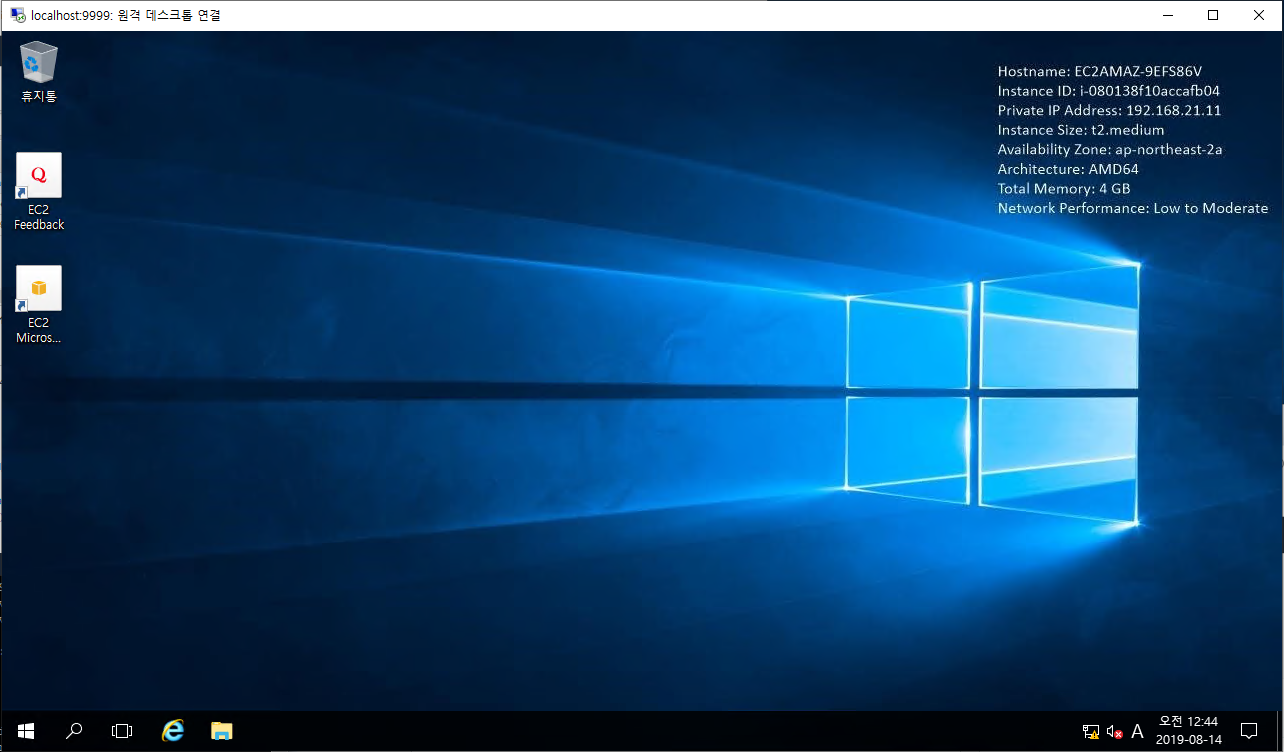Launch Internet Explorer from the taskbar
Image resolution: width=1284 pixels, height=752 pixels.
click(x=173, y=731)
